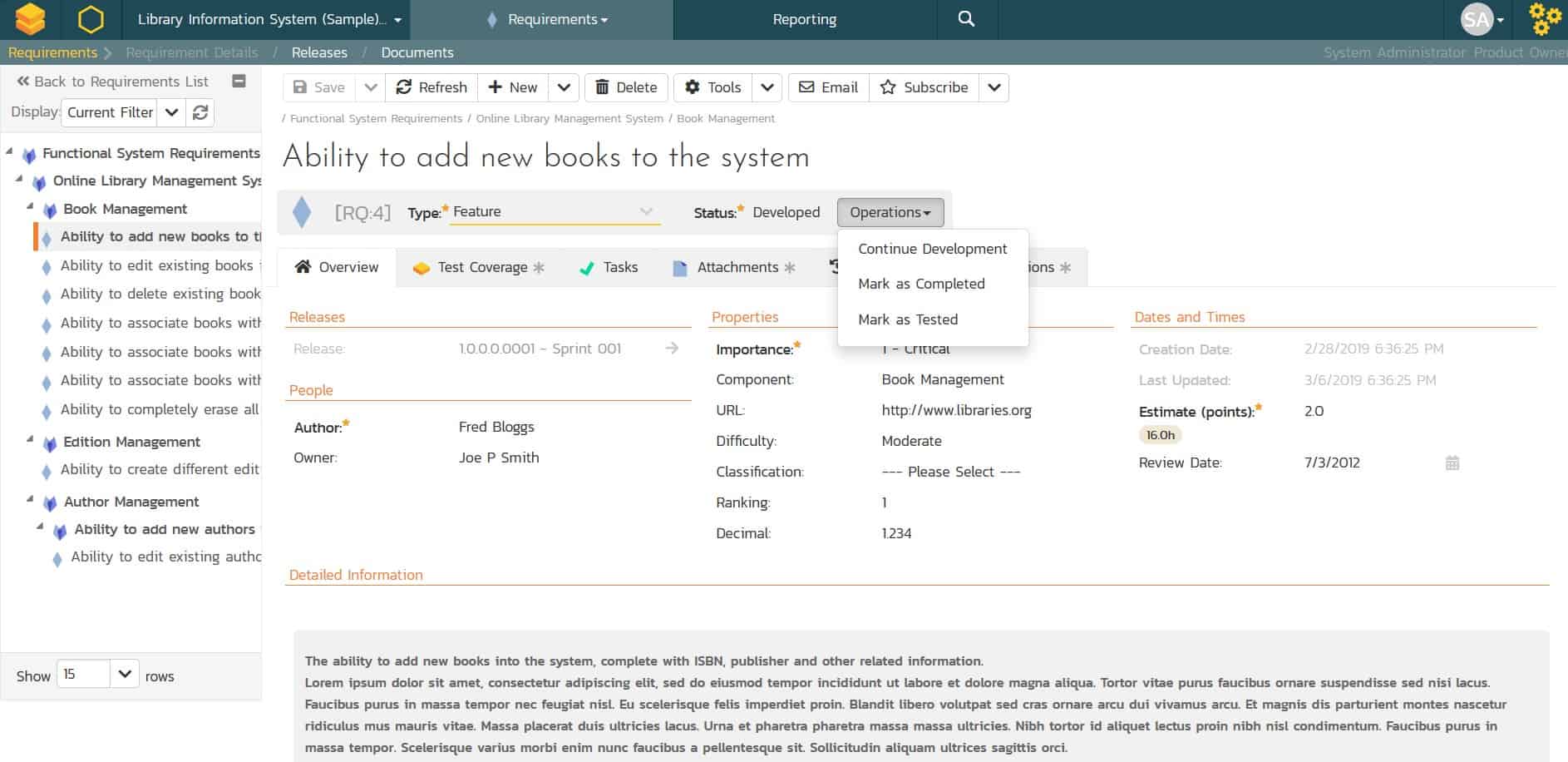Click the Tools button
The width and height of the screenshot is (1568, 762).
(713, 87)
